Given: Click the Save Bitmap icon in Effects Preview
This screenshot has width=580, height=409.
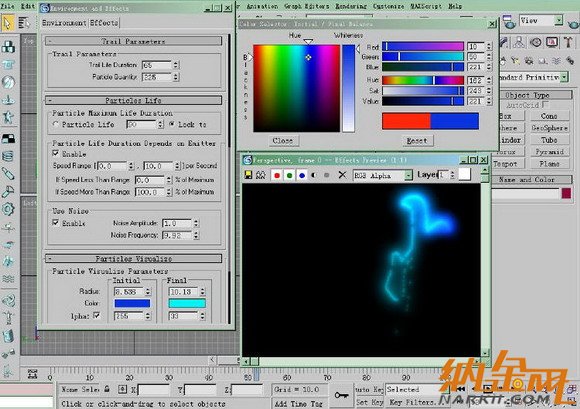Looking at the screenshot, I should 248,175.
